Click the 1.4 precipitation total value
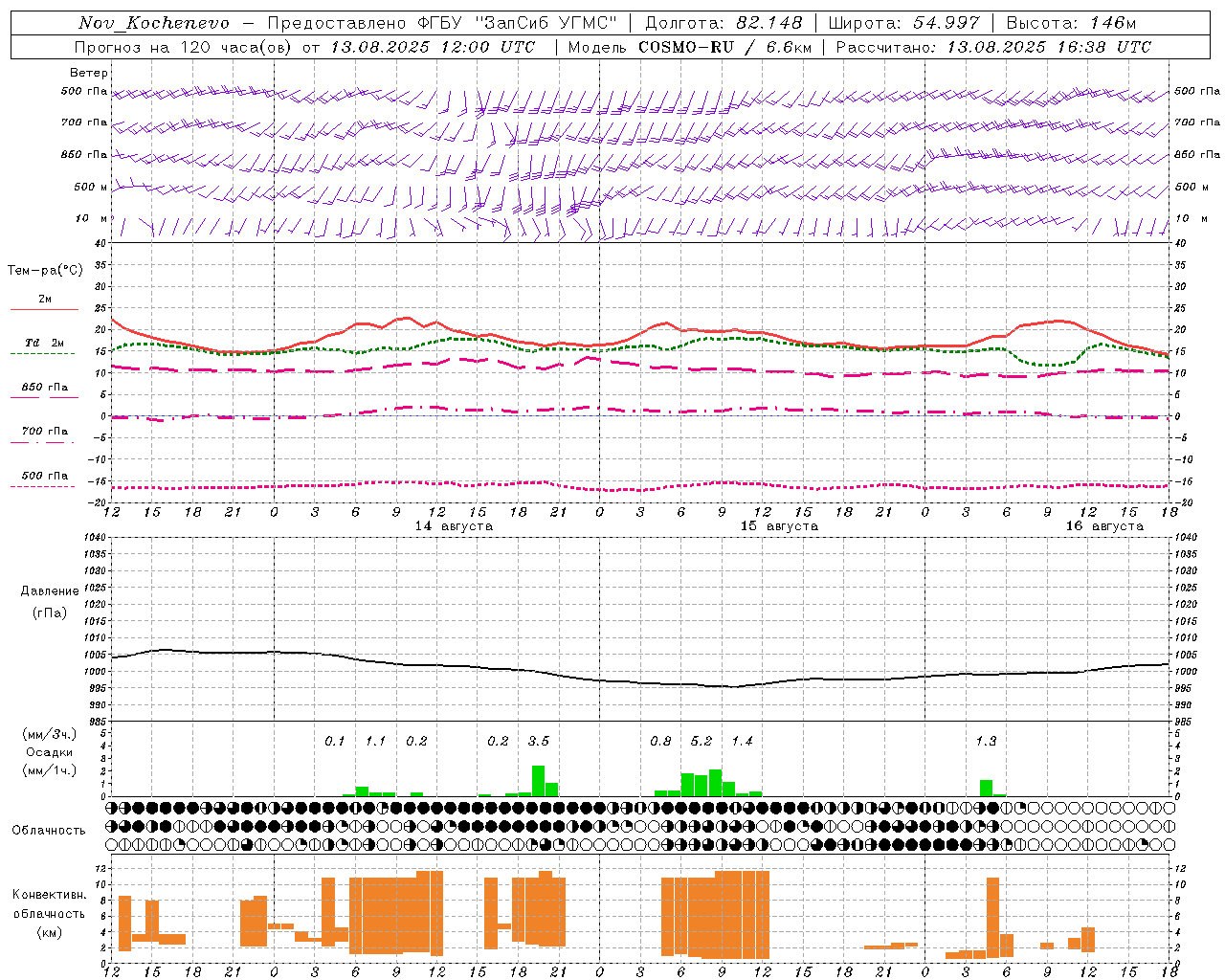 [743, 741]
